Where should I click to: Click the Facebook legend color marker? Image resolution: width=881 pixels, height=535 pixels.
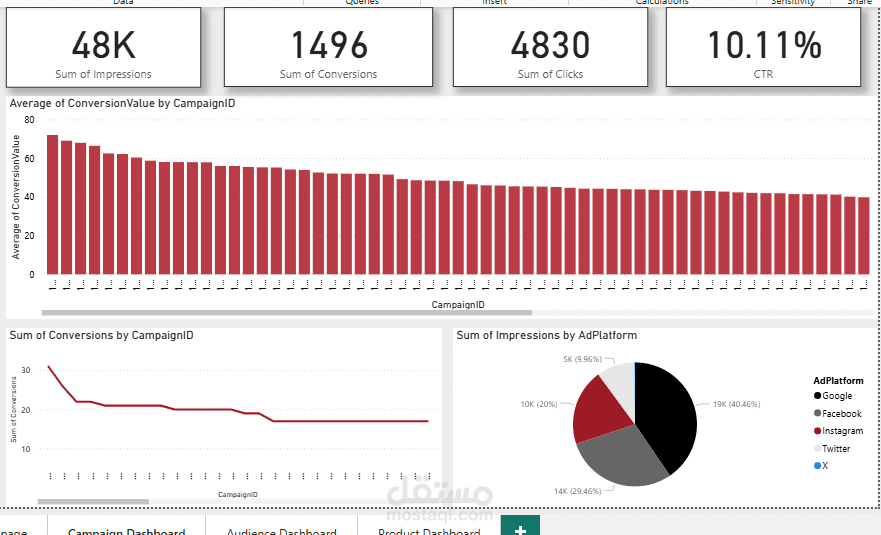(818, 413)
